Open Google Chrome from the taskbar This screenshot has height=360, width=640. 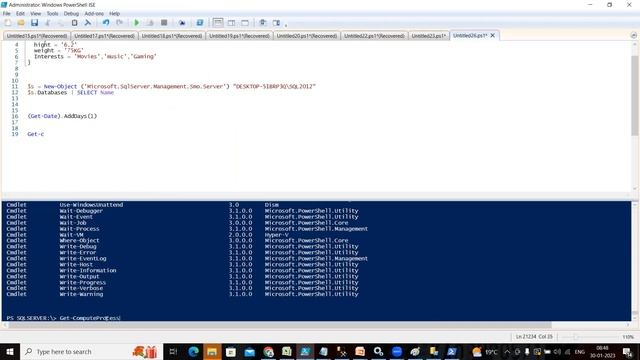268,351
